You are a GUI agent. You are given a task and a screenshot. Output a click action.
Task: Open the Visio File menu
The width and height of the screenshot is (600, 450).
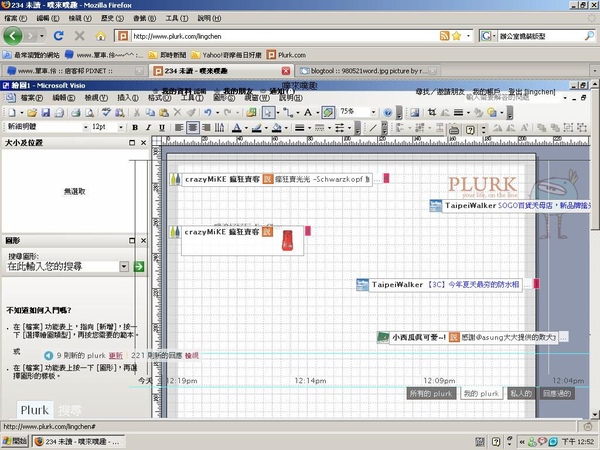click(x=31, y=98)
